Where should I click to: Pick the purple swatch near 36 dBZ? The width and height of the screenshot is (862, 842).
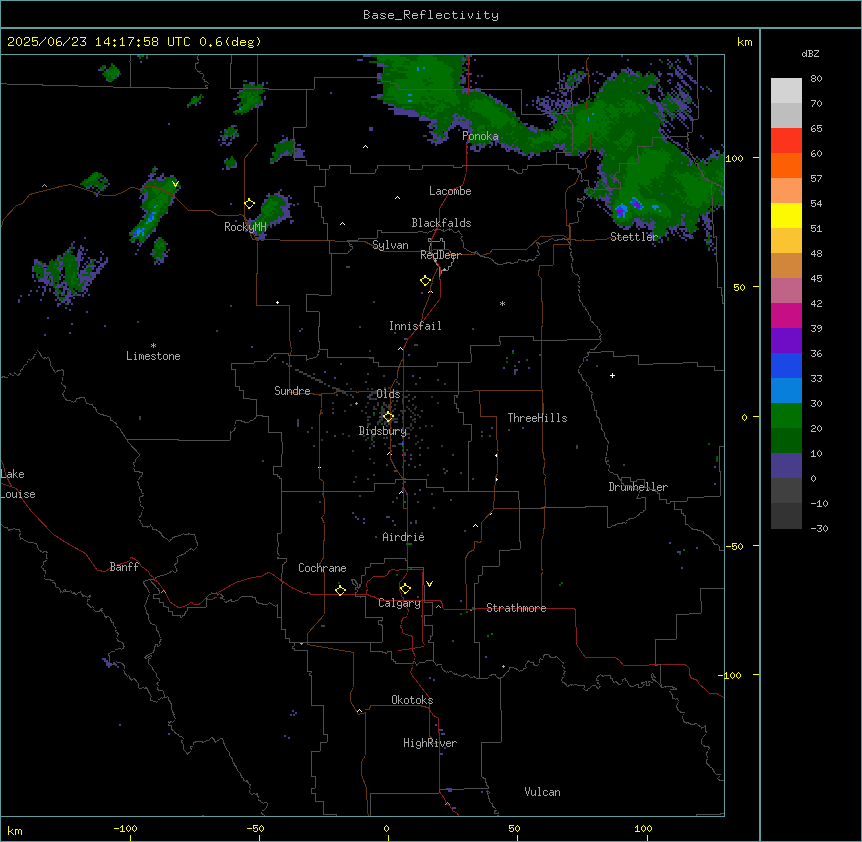tap(786, 341)
